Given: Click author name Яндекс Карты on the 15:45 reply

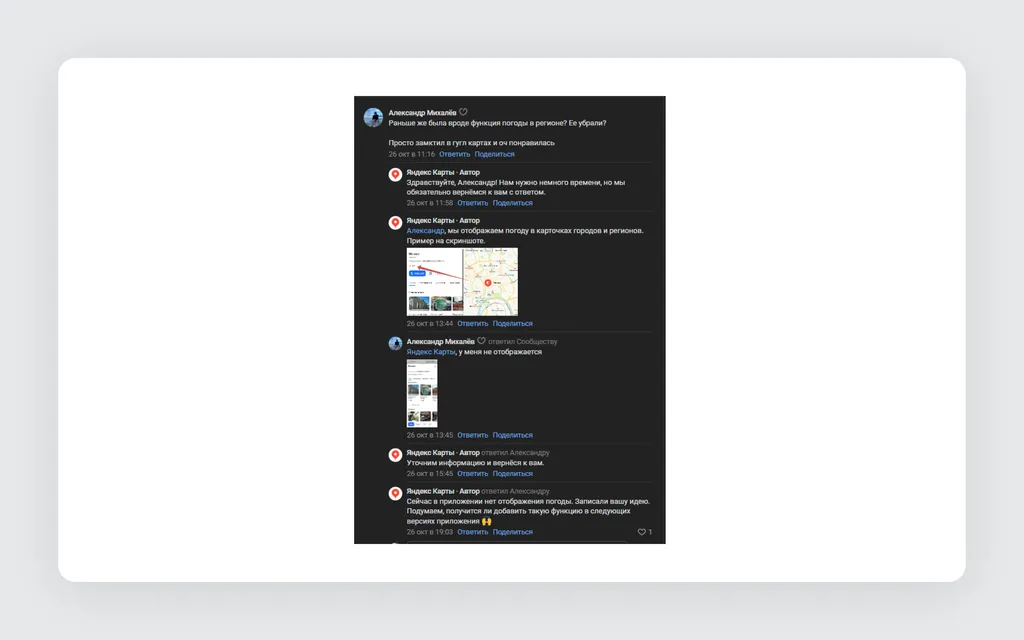Looking at the screenshot, I should coord(430,452).
